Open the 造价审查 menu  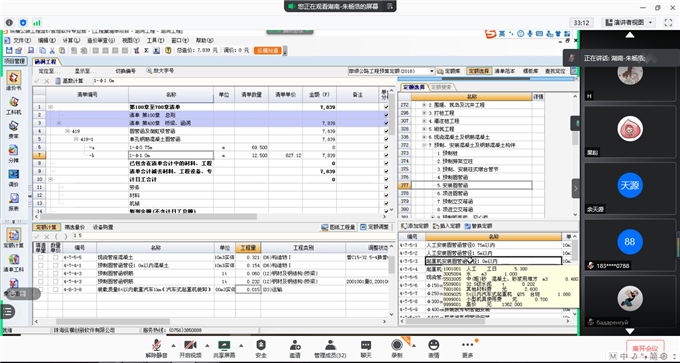pyautogui.click(x=101, y=40)
